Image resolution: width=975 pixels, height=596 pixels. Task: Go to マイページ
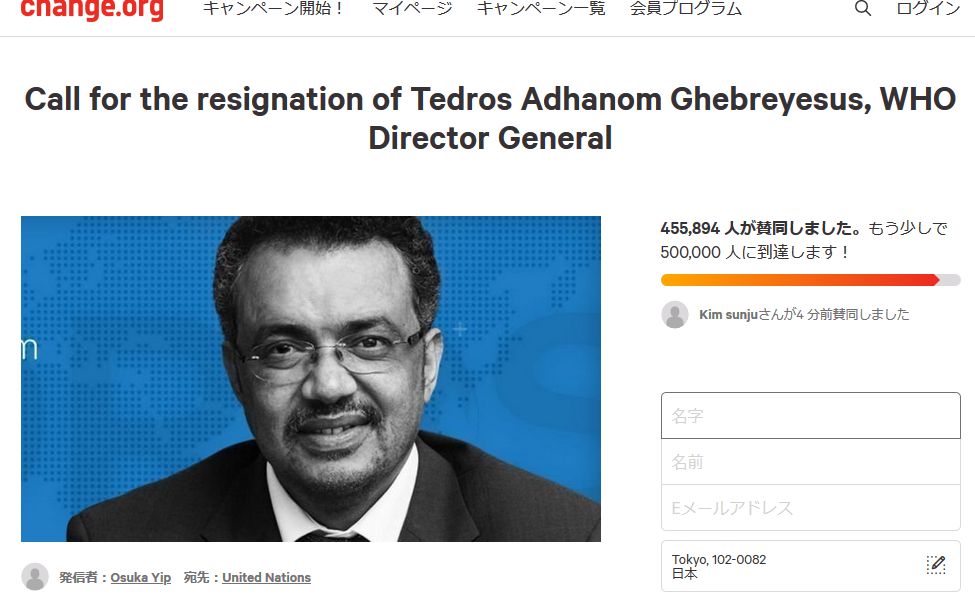[x=412, y=9]
